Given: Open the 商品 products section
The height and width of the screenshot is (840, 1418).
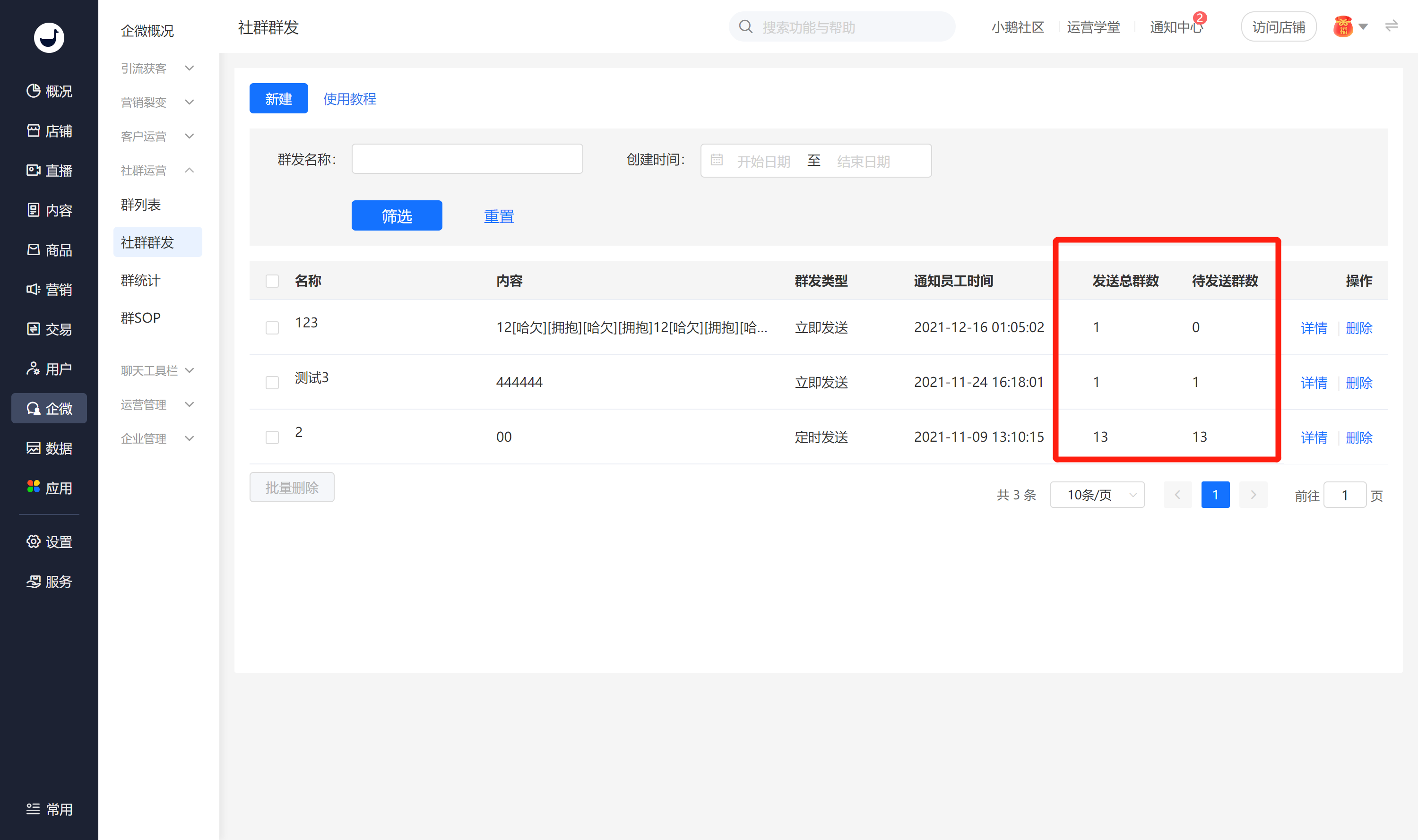Looking at the screenshot, I should pyautogui.click(x=49, y=249).
